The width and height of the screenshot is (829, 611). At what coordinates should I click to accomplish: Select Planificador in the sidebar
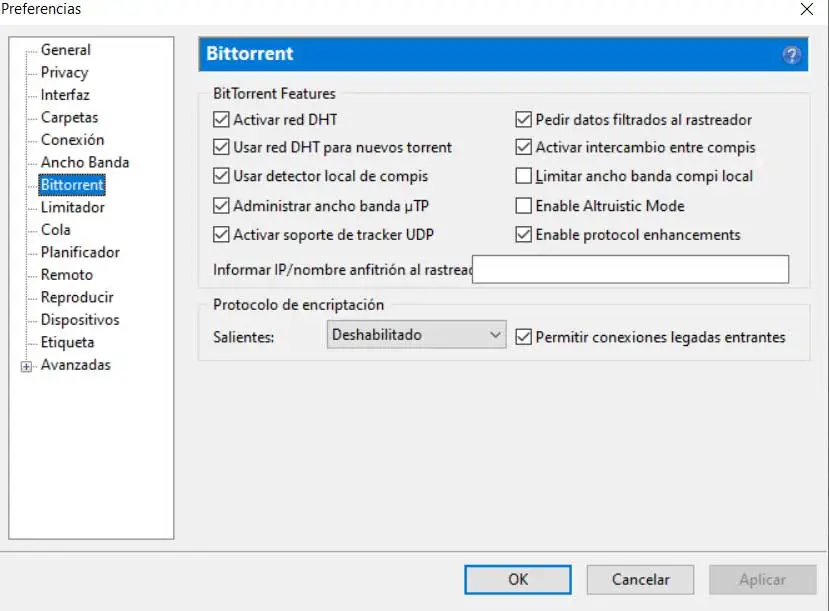[80, 253]
